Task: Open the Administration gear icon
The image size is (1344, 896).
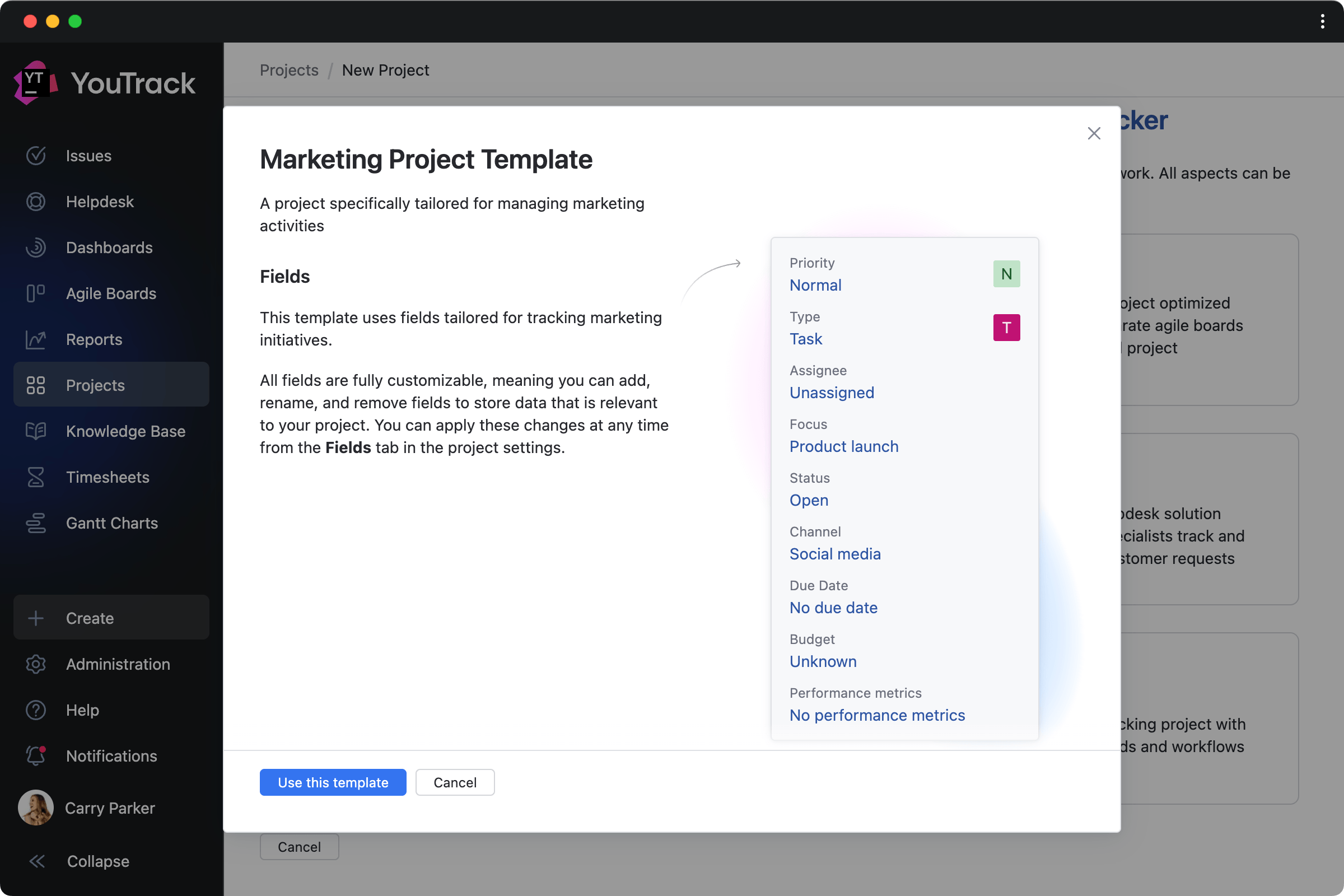Action: coord(35,664)
